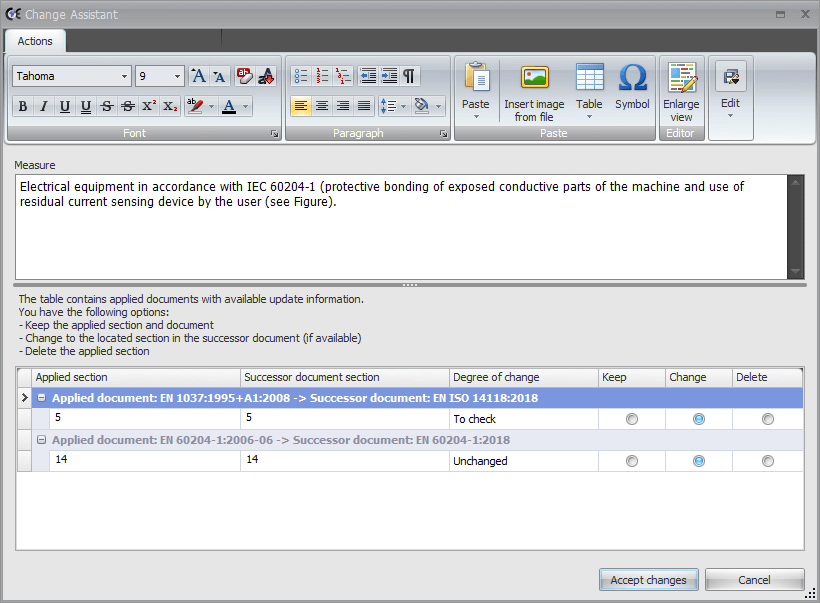Open the Actions tab

(34, 41)
